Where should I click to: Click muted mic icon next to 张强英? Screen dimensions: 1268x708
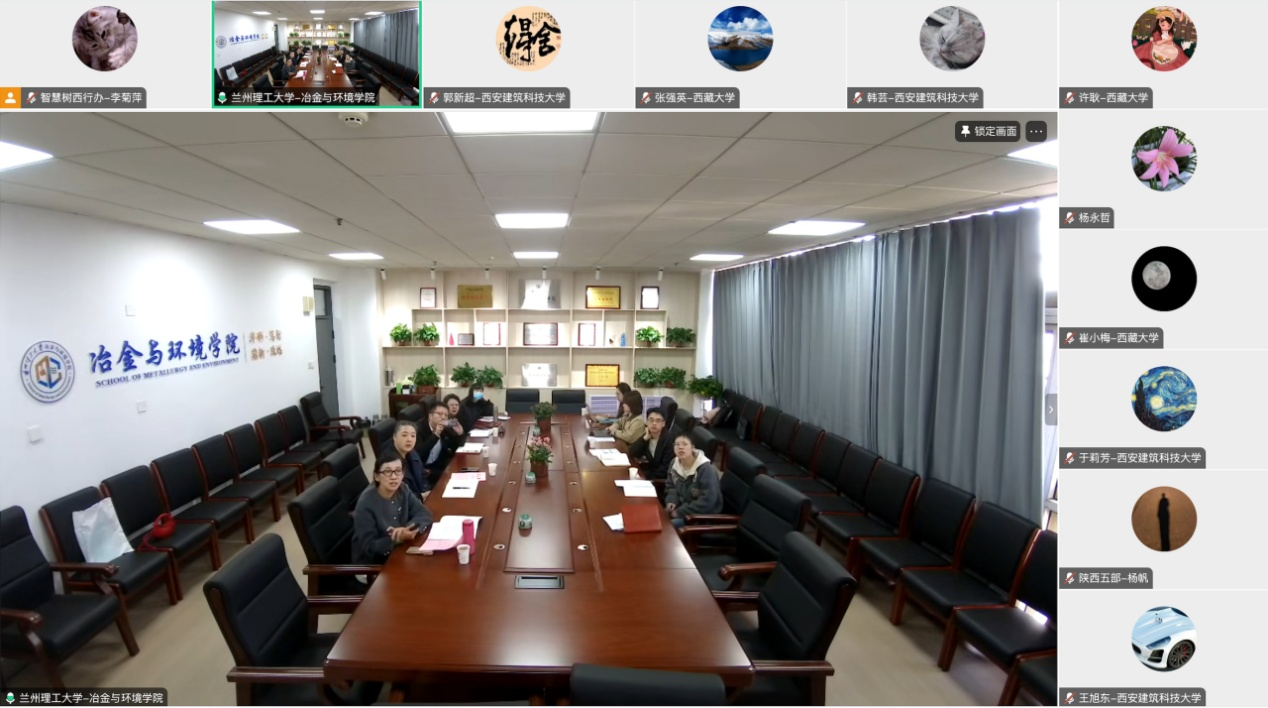646,98
